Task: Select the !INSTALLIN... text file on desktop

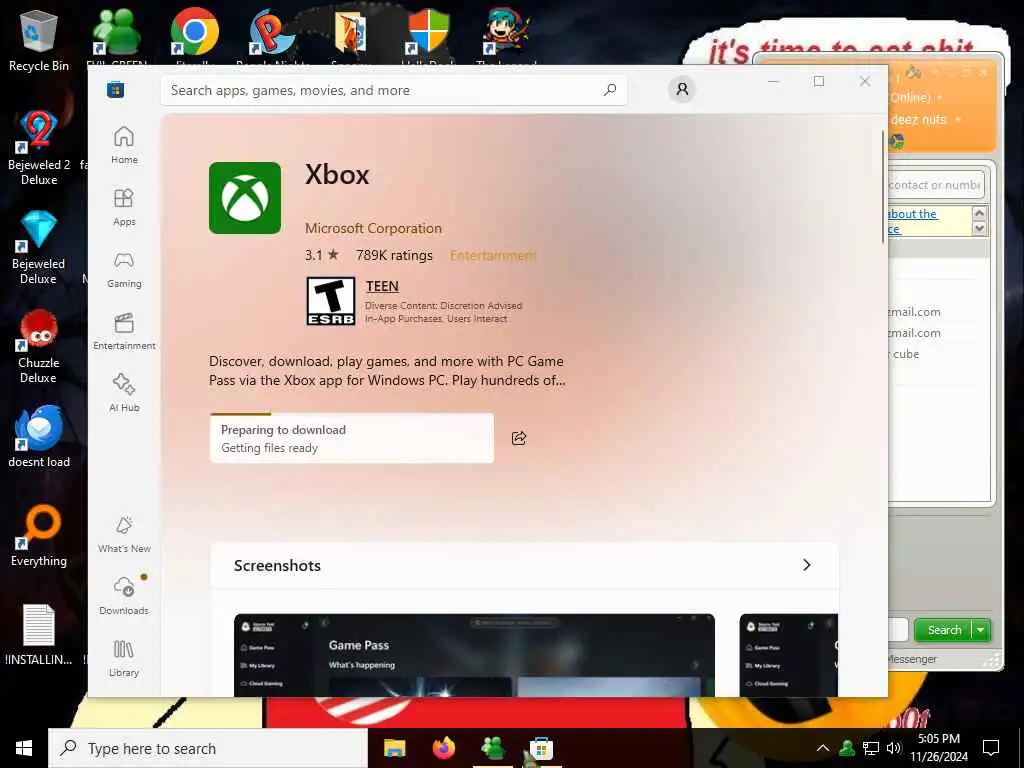Action: pyautogui.click(x=39, y=635)
